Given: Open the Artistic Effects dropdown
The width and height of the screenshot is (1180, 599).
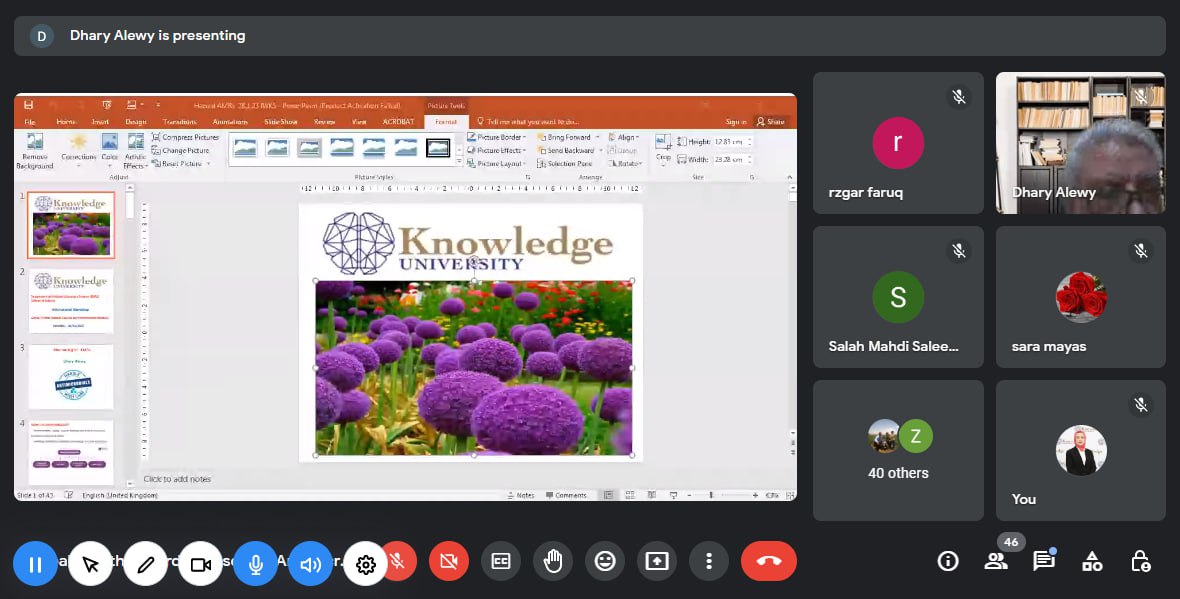Looking at the screenshot, I should coord(135,151).
